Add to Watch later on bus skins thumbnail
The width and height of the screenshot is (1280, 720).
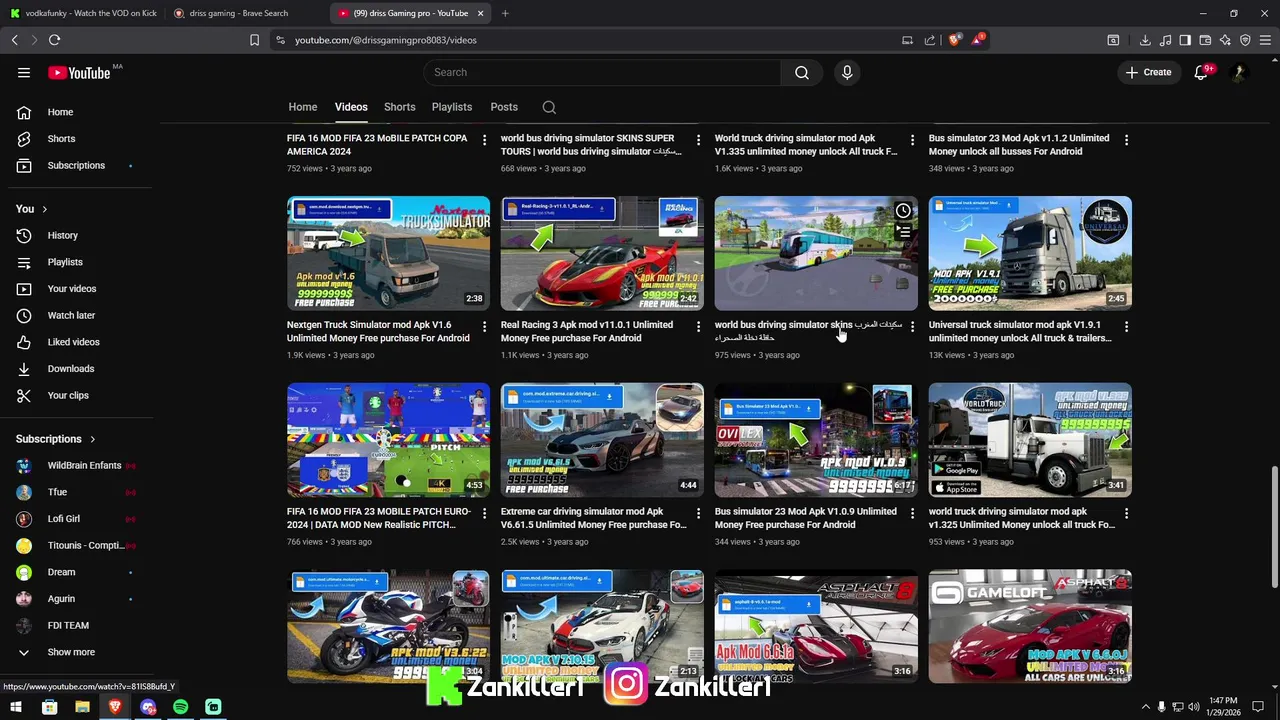903,211
